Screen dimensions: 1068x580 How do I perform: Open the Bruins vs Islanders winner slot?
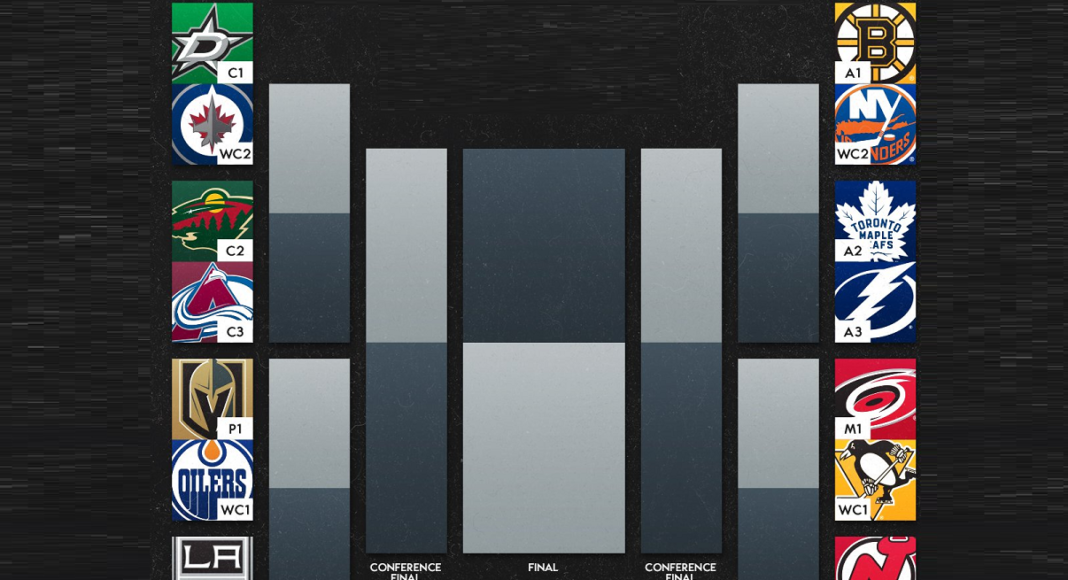tap(779, 148)
